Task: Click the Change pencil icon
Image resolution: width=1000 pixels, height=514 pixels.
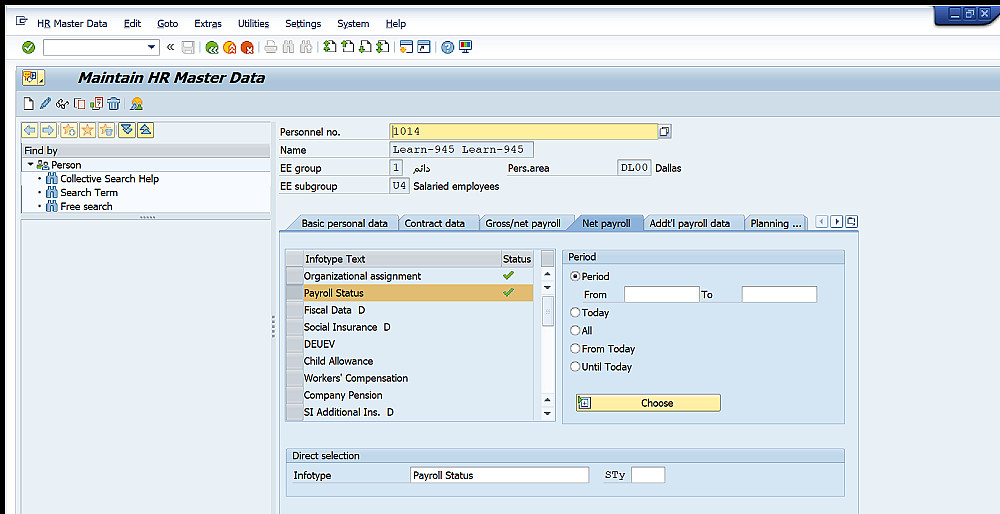Action: coord(45,103)
